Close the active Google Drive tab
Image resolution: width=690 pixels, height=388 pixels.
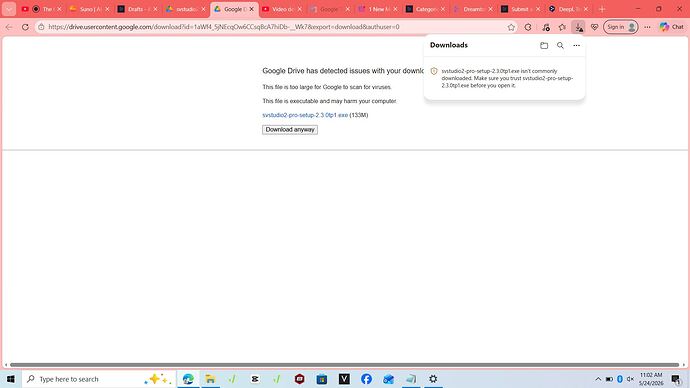[251, 9]
